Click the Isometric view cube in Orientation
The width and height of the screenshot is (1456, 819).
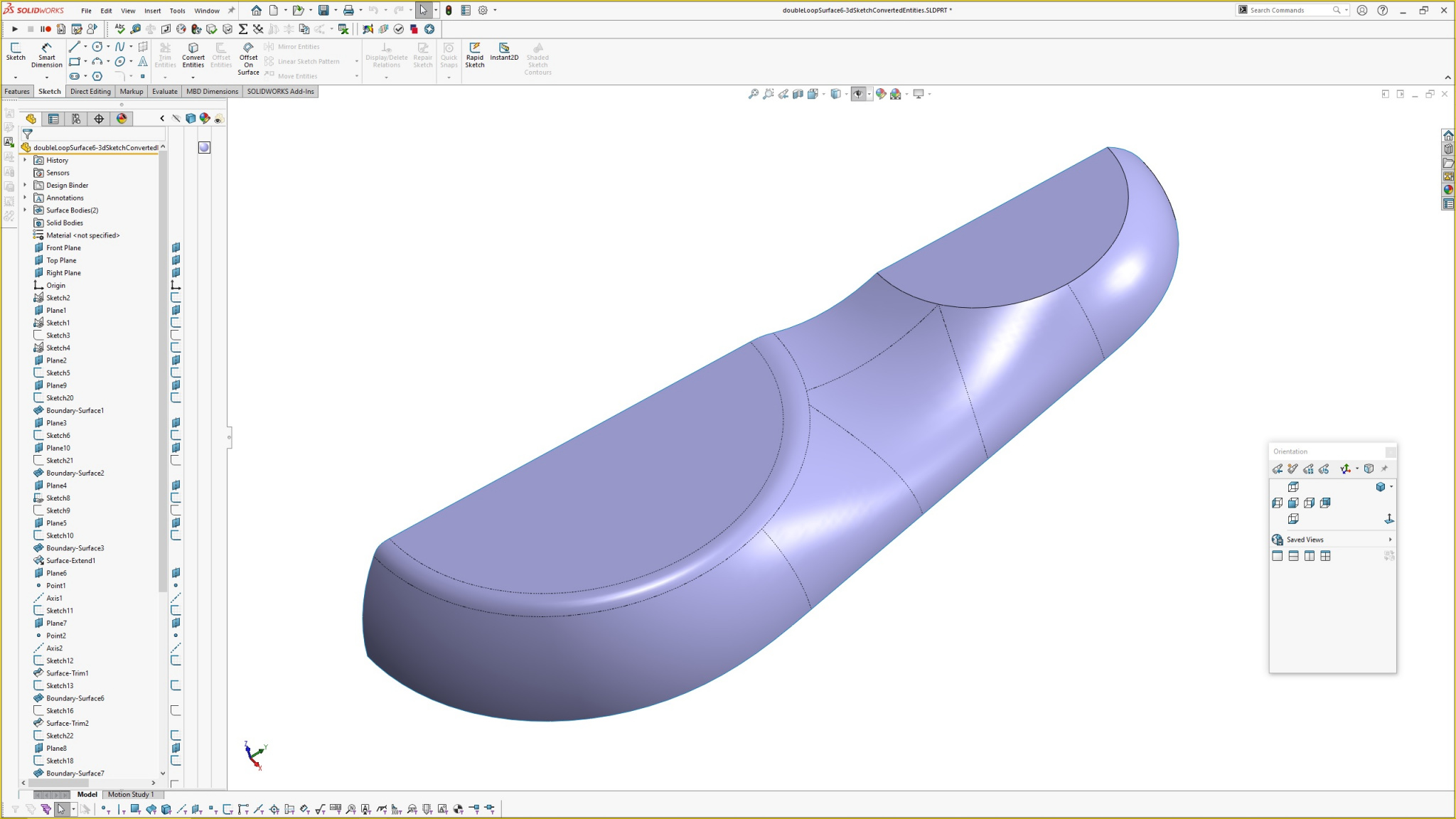tap(1380, 487)
